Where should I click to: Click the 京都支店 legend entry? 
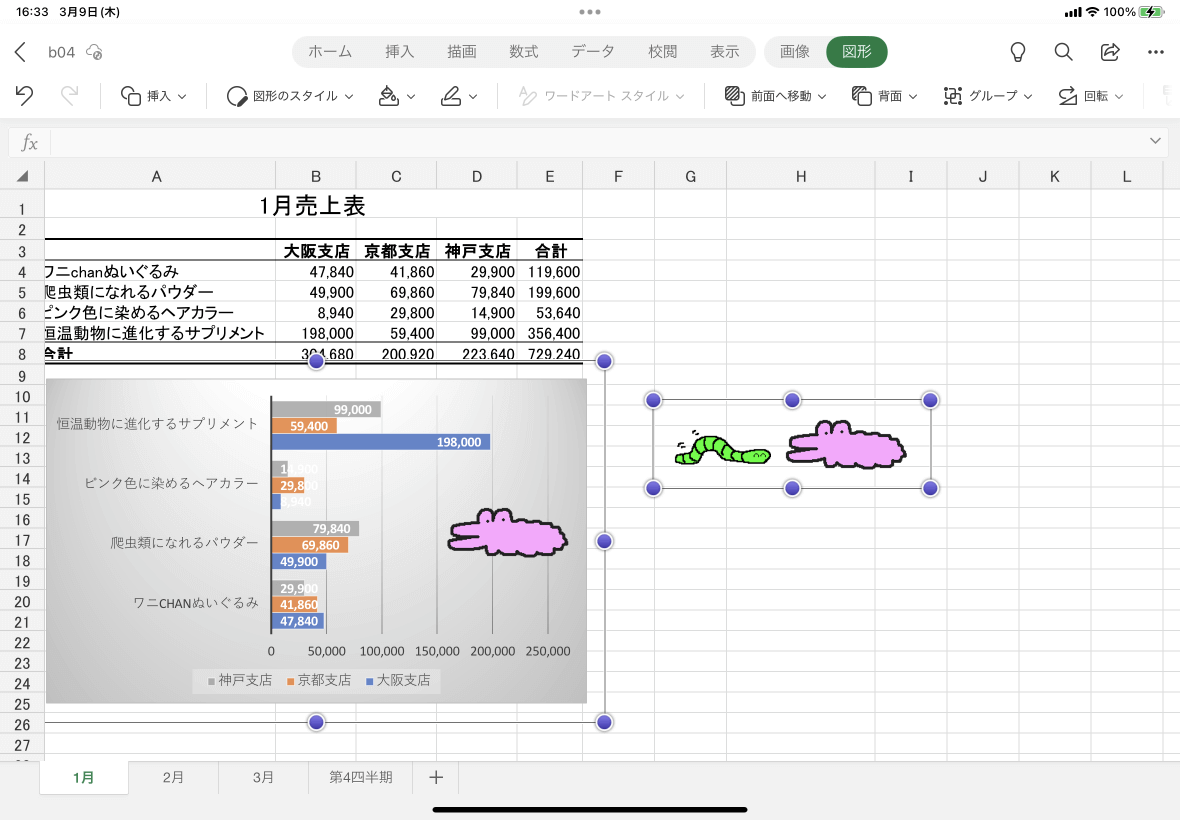coord(319,680)
